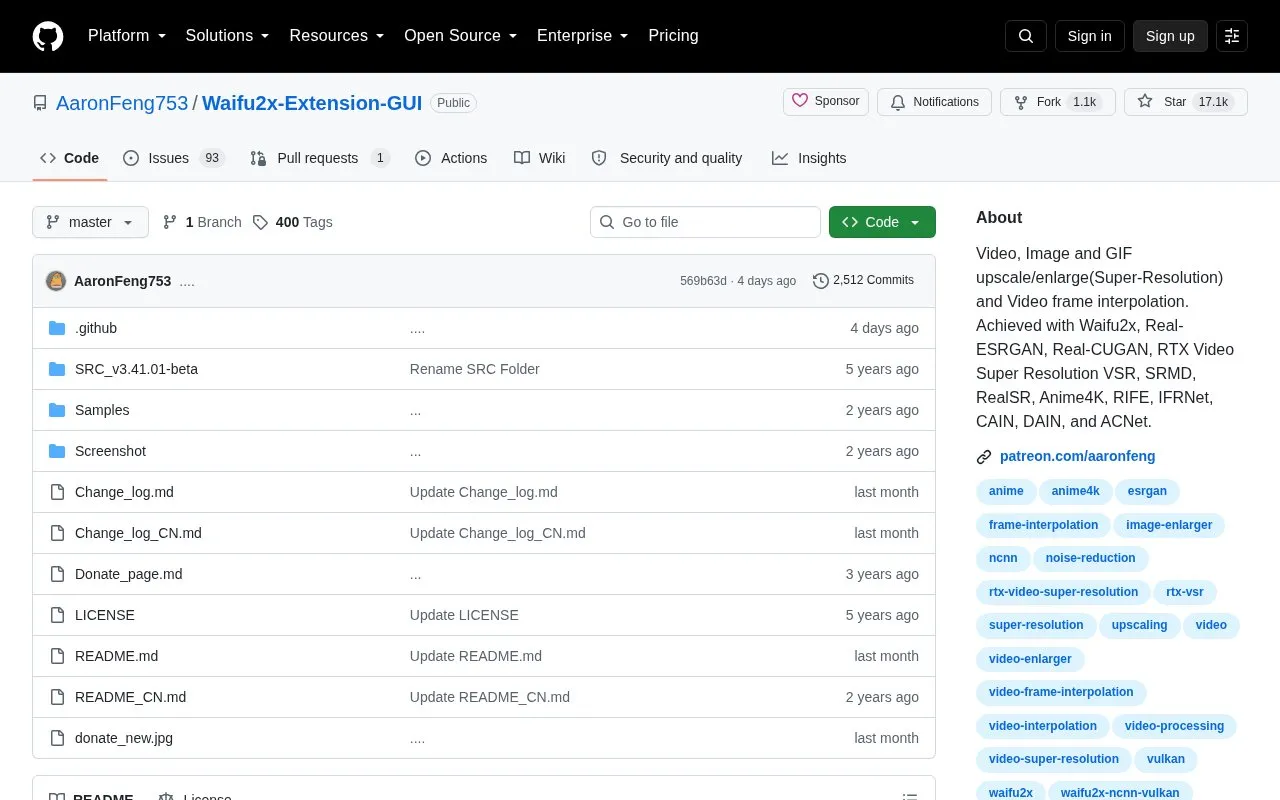Expand the Platform menu
1280x800 pixels.
click(x=127, y=36)
